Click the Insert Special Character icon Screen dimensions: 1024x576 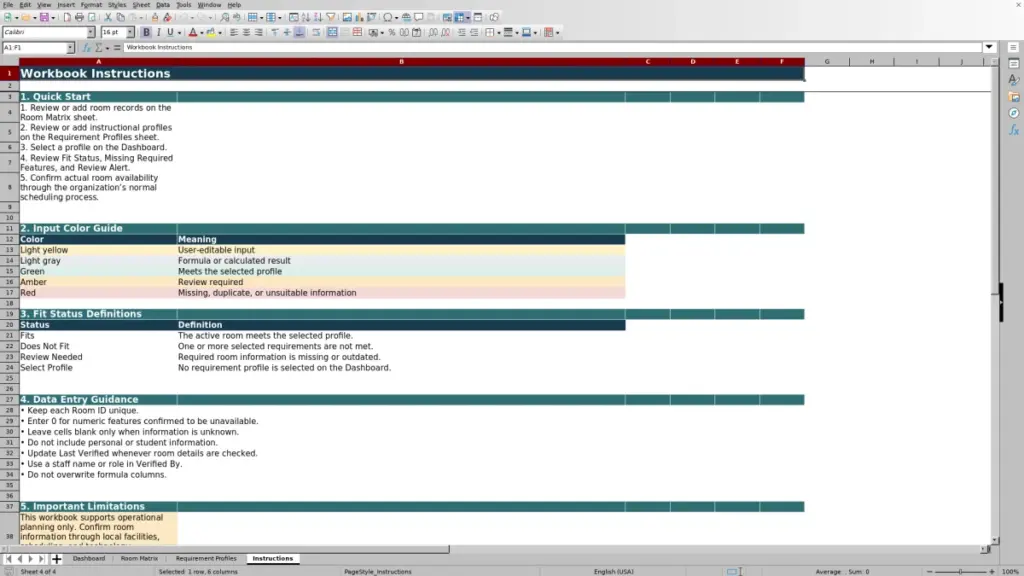tap(387, 17)
